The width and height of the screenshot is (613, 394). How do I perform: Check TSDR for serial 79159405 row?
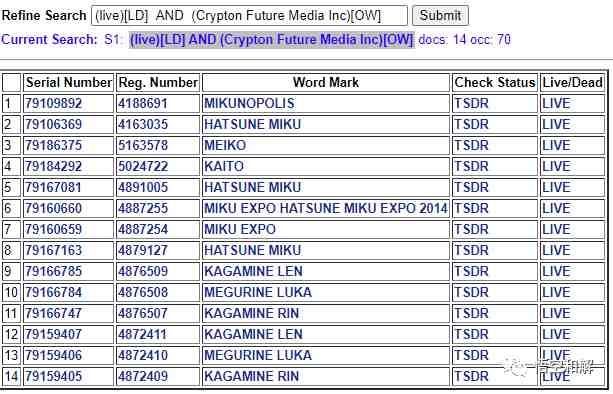(471, 376)
